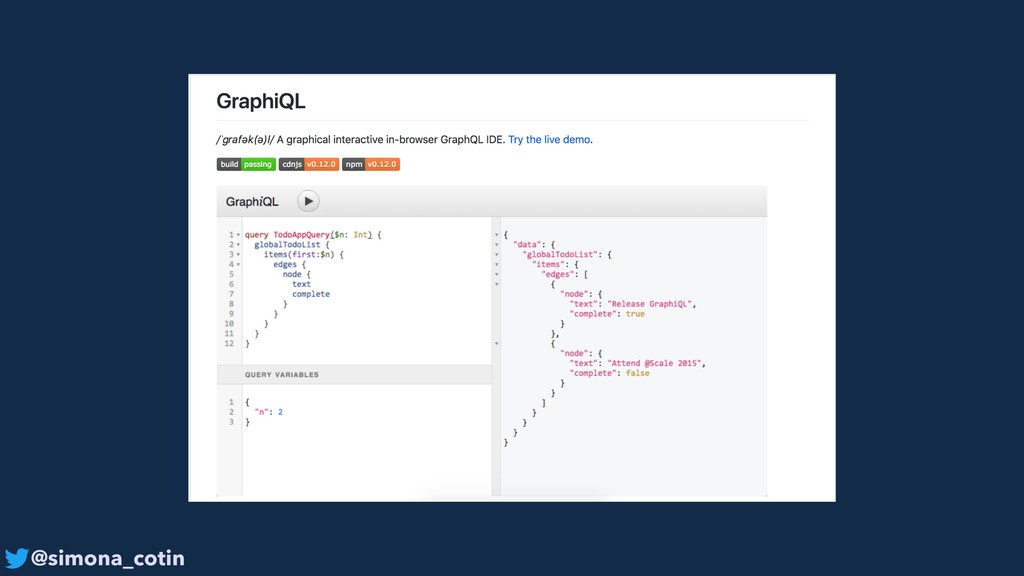Click the 'false' value in results
Viewport: 1024px width, 576px height.
pos(638,373)
